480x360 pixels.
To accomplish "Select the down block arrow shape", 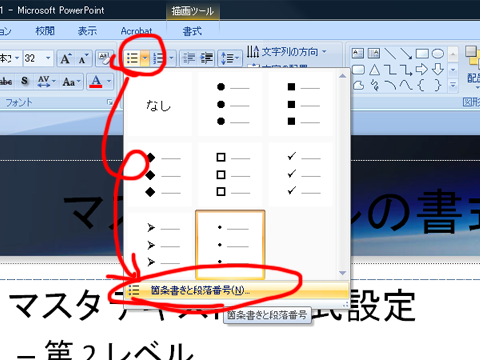I will pos(438,69).
